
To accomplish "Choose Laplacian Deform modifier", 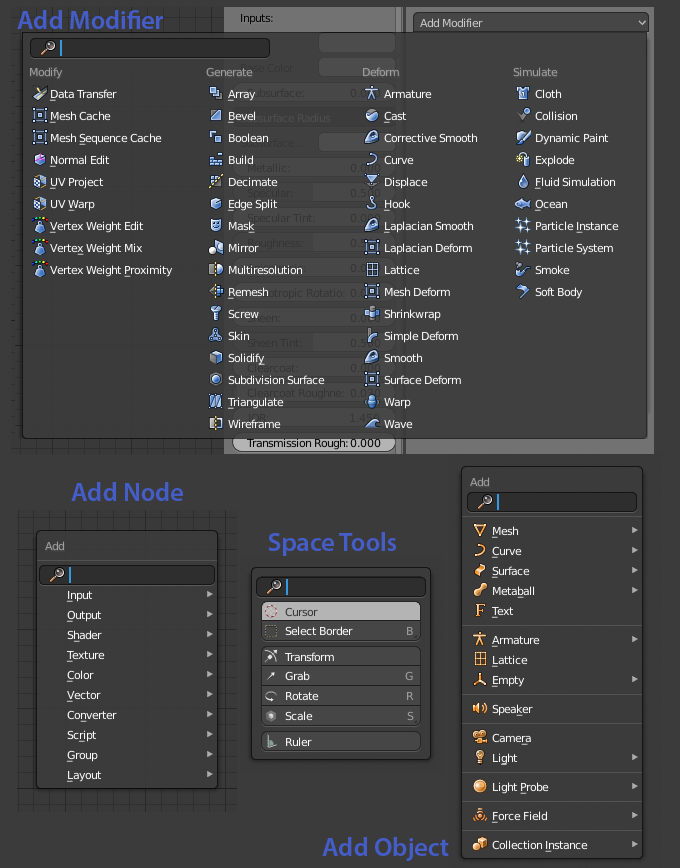I will point(428,247).
